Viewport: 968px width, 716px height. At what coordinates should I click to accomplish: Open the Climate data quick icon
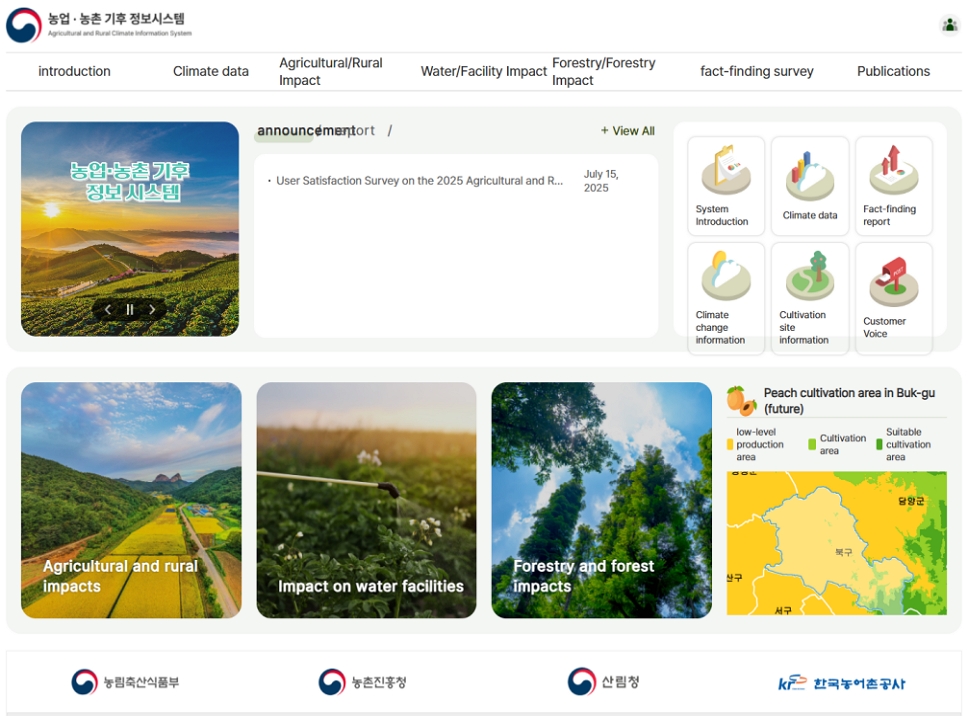tap(810, 185)
